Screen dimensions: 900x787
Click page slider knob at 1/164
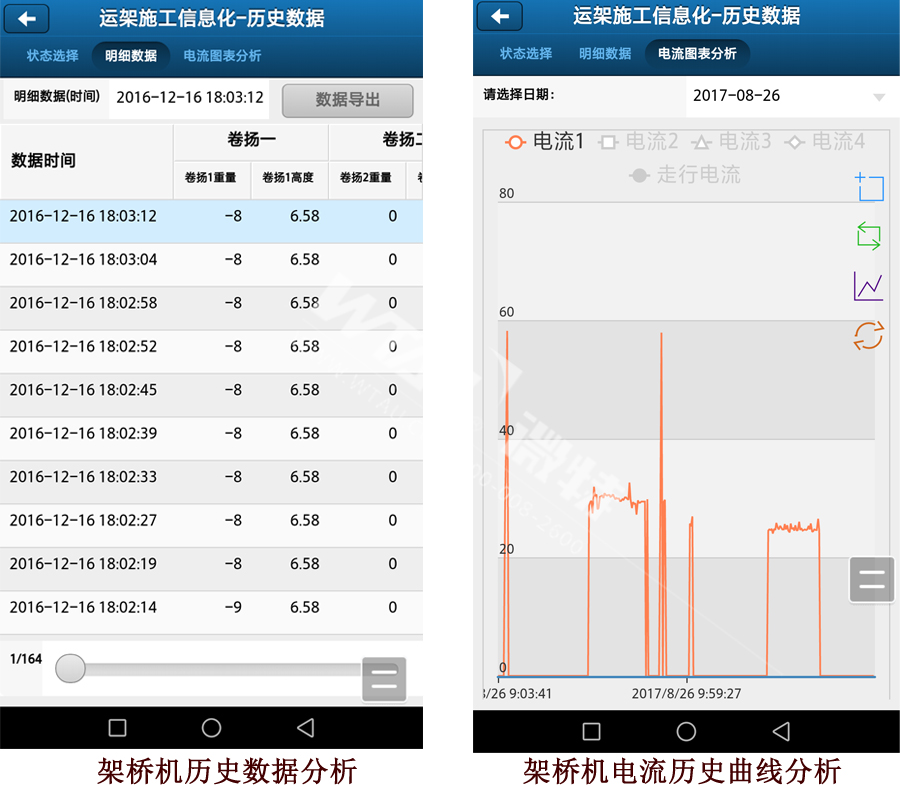click(70, 668)
